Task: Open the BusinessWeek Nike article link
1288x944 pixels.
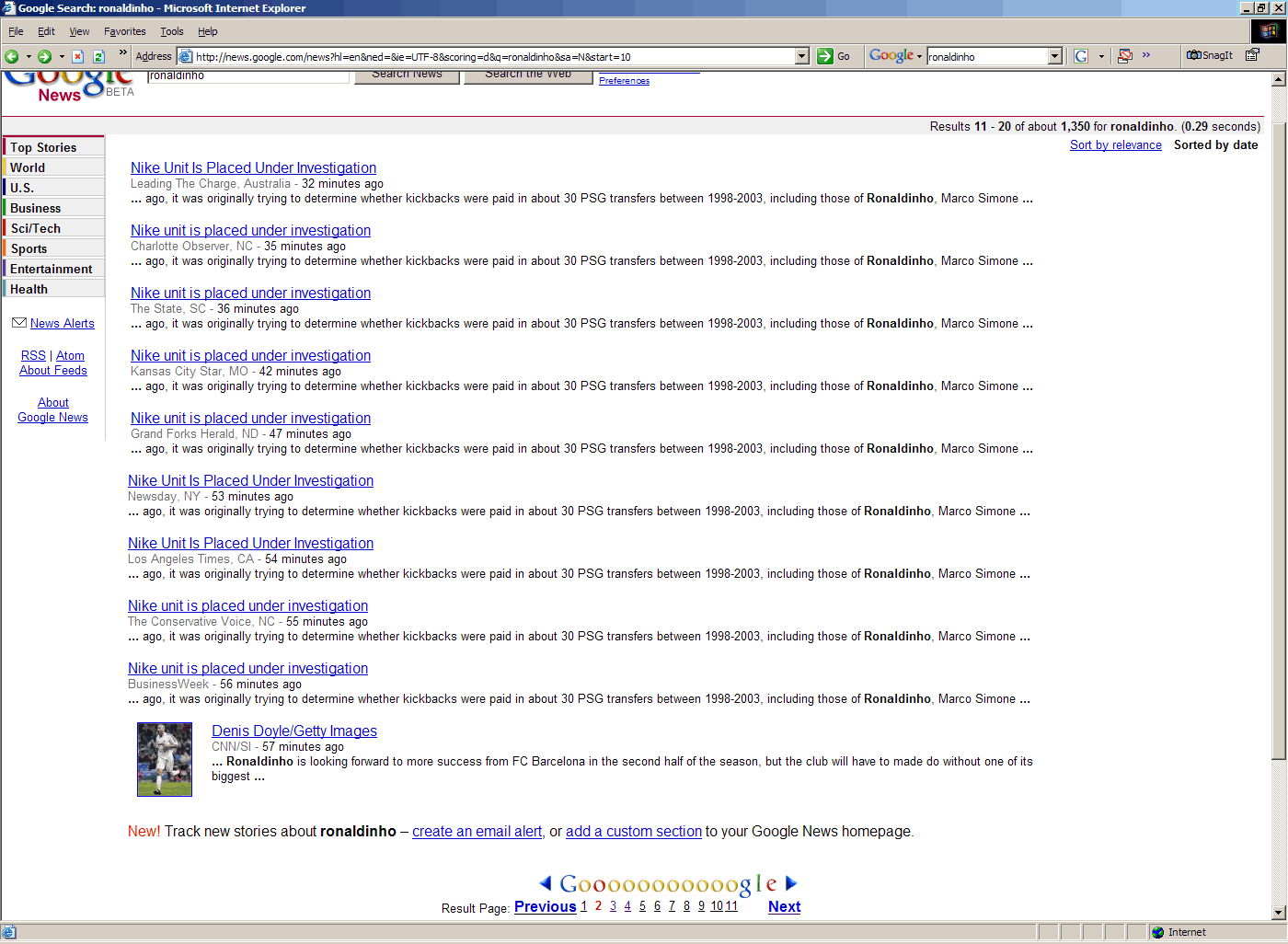Action: point(247,668)
